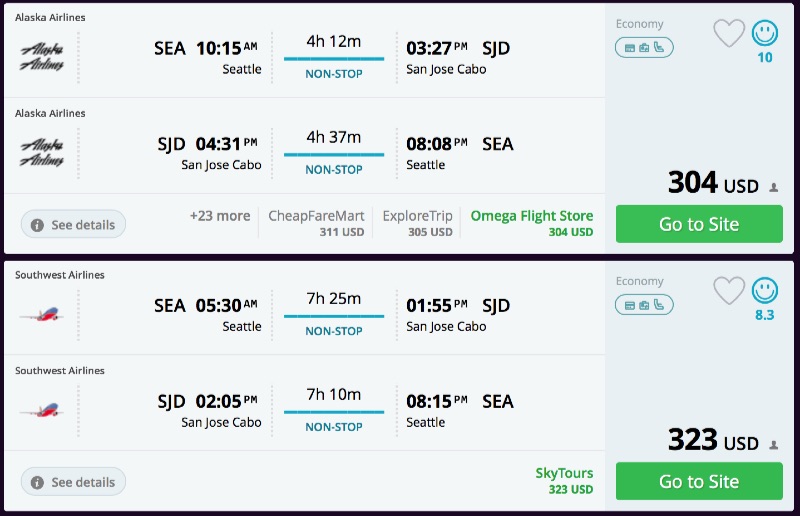The image size is (800, 516).
Task: Open the CheapFareMart 311 USD offer
Action: click(x=316, y=223)
